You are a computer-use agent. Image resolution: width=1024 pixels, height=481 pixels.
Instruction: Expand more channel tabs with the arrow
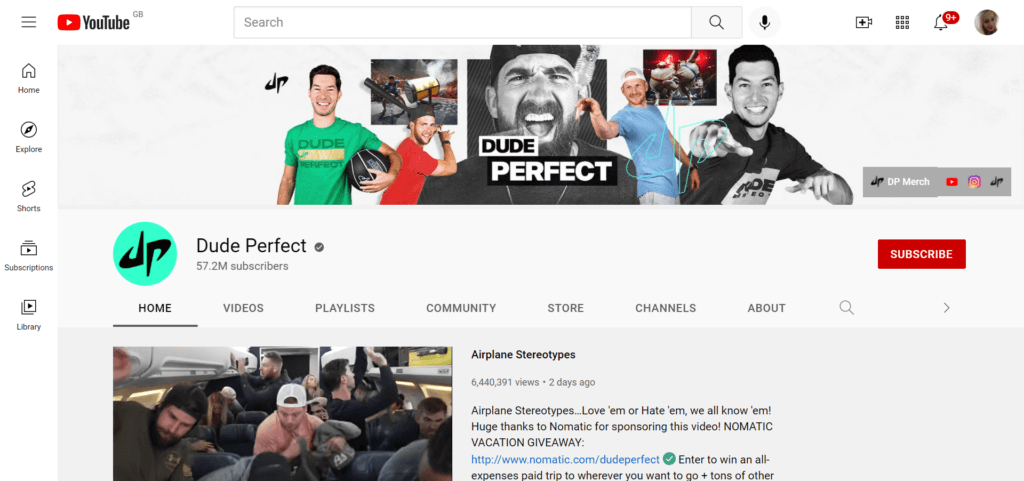click(946, 308)
